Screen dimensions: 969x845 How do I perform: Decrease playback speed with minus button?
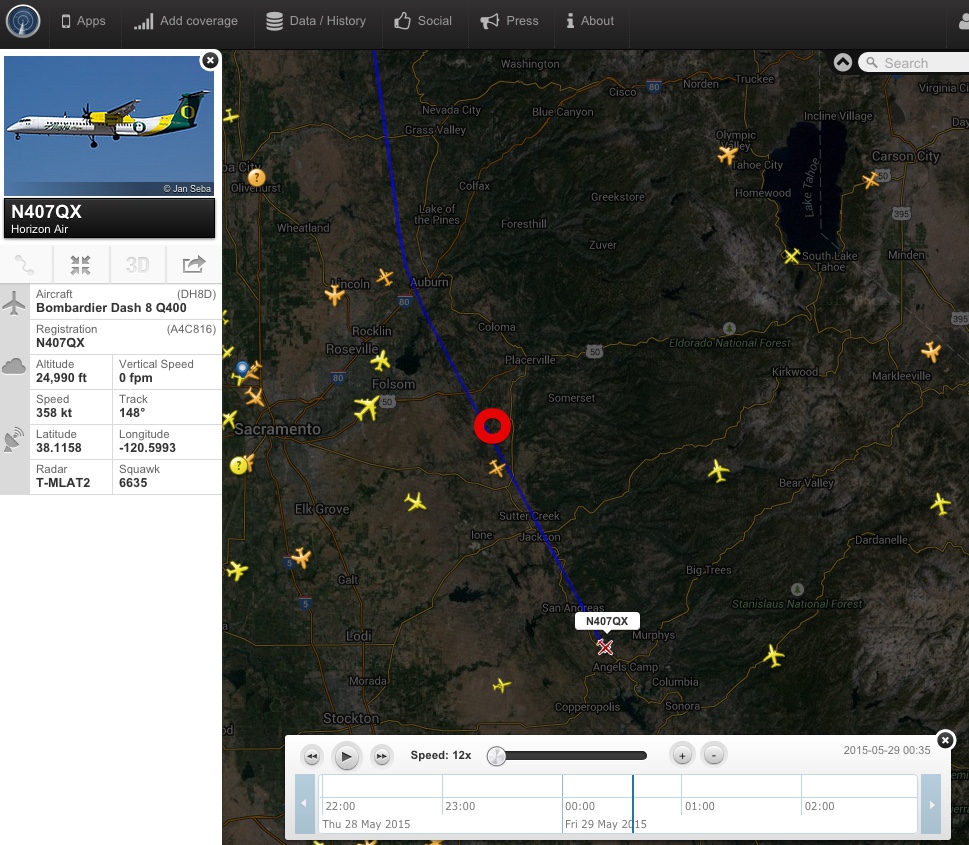(x=714, y=755)
